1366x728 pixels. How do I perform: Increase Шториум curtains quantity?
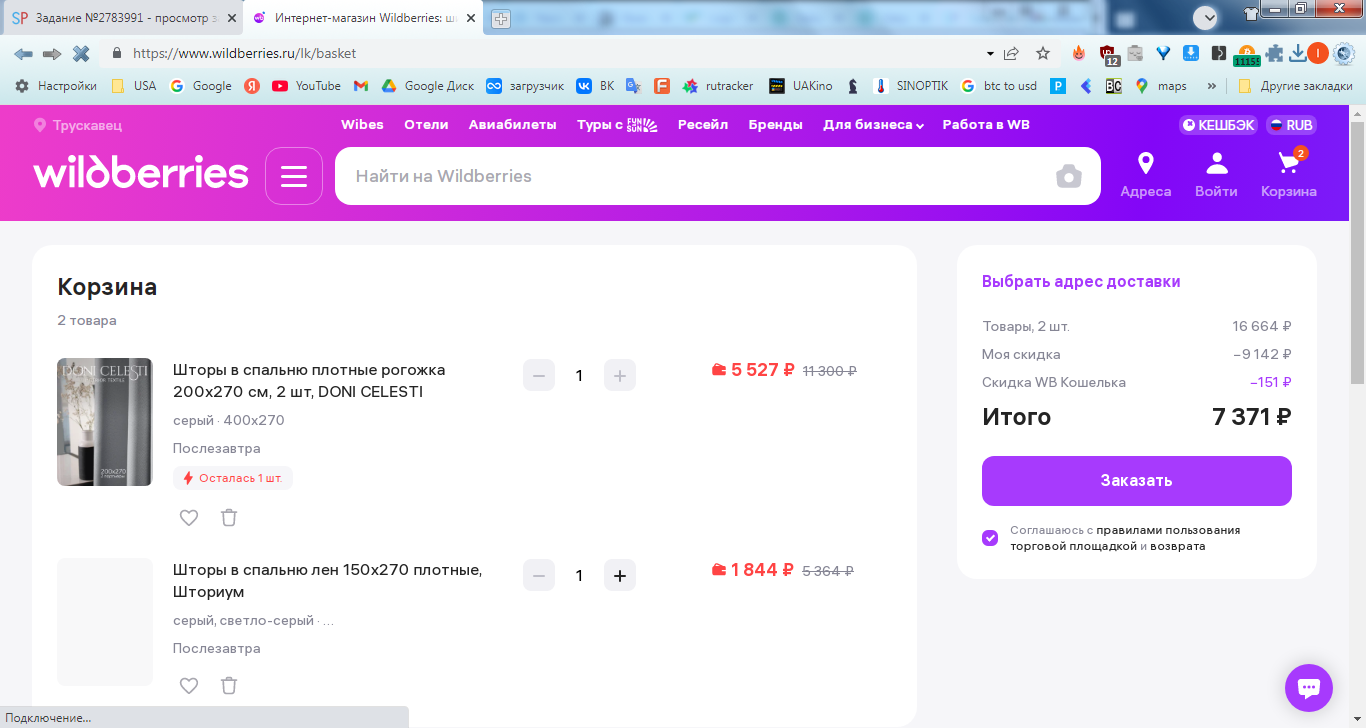620,575
